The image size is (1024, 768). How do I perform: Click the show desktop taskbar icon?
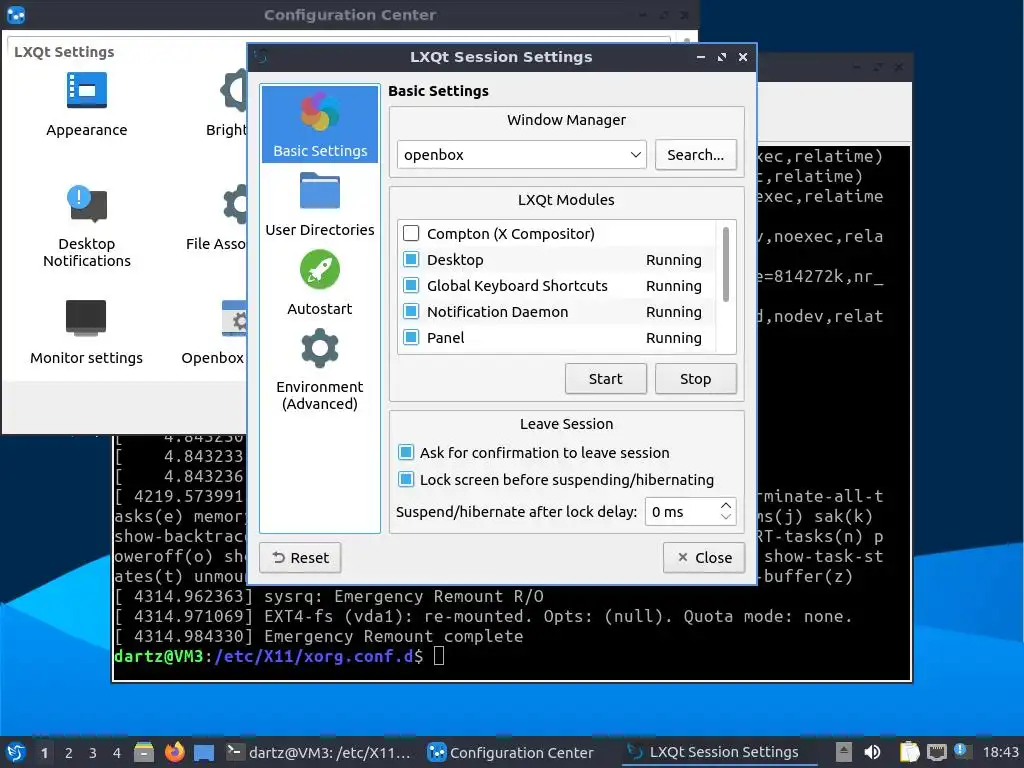204,753
